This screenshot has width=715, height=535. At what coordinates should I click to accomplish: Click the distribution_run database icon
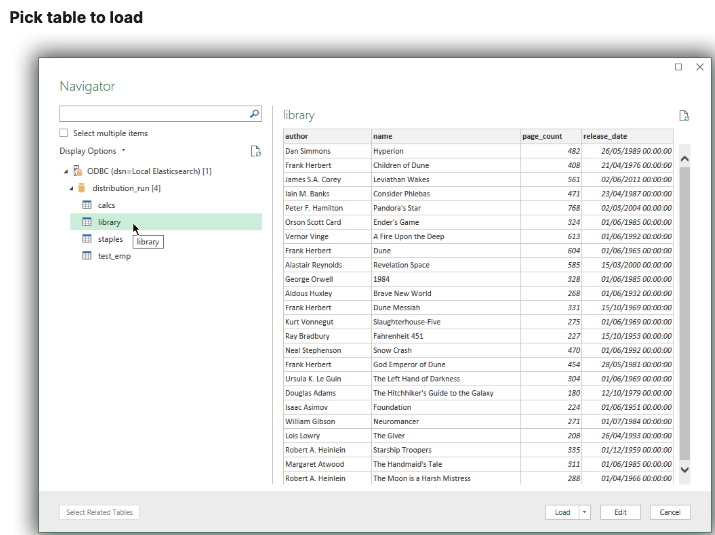tap(82, 188)
